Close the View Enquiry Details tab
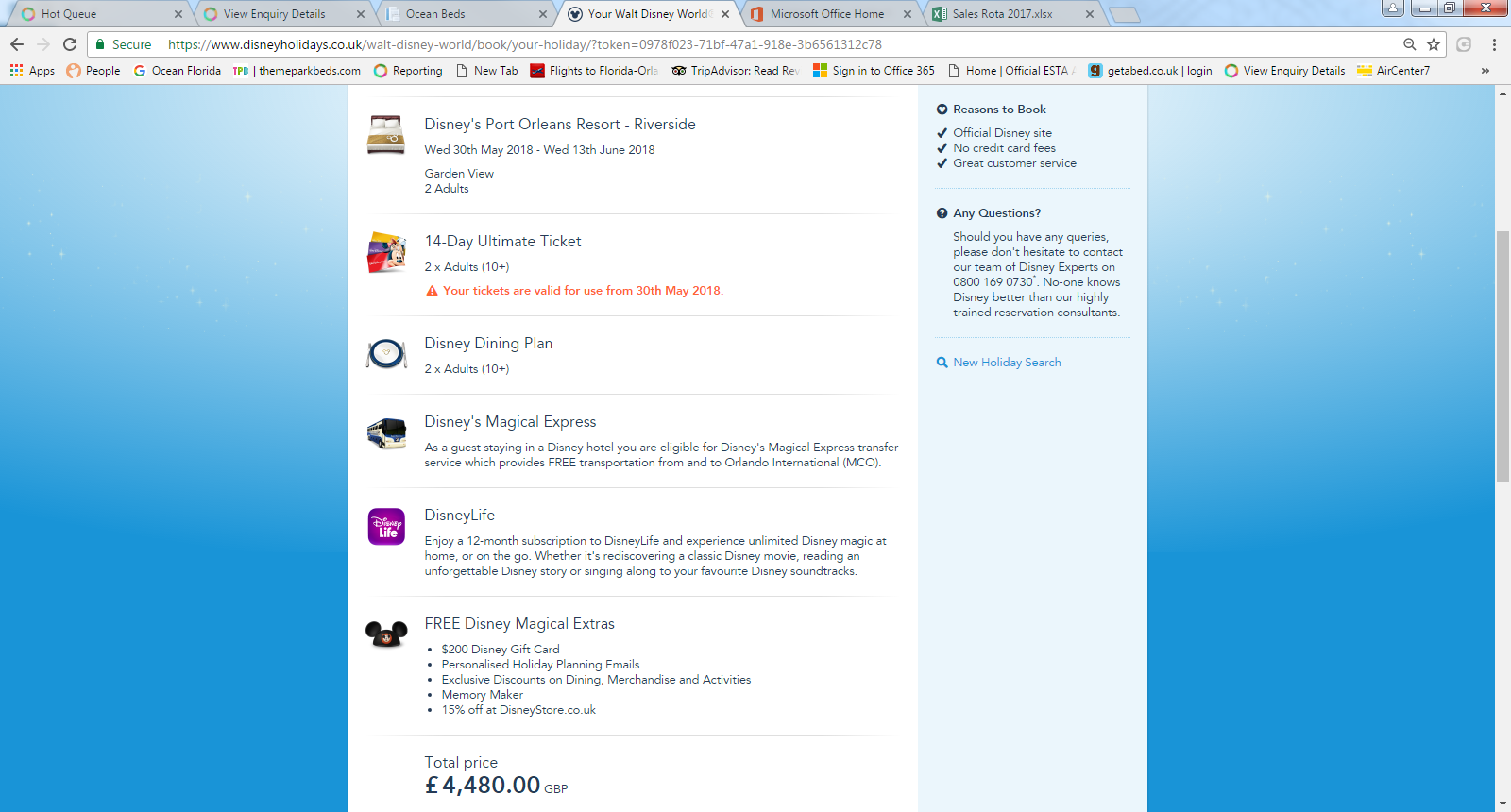Viewport: 1511px width, 812px height. tap(361, 14)
